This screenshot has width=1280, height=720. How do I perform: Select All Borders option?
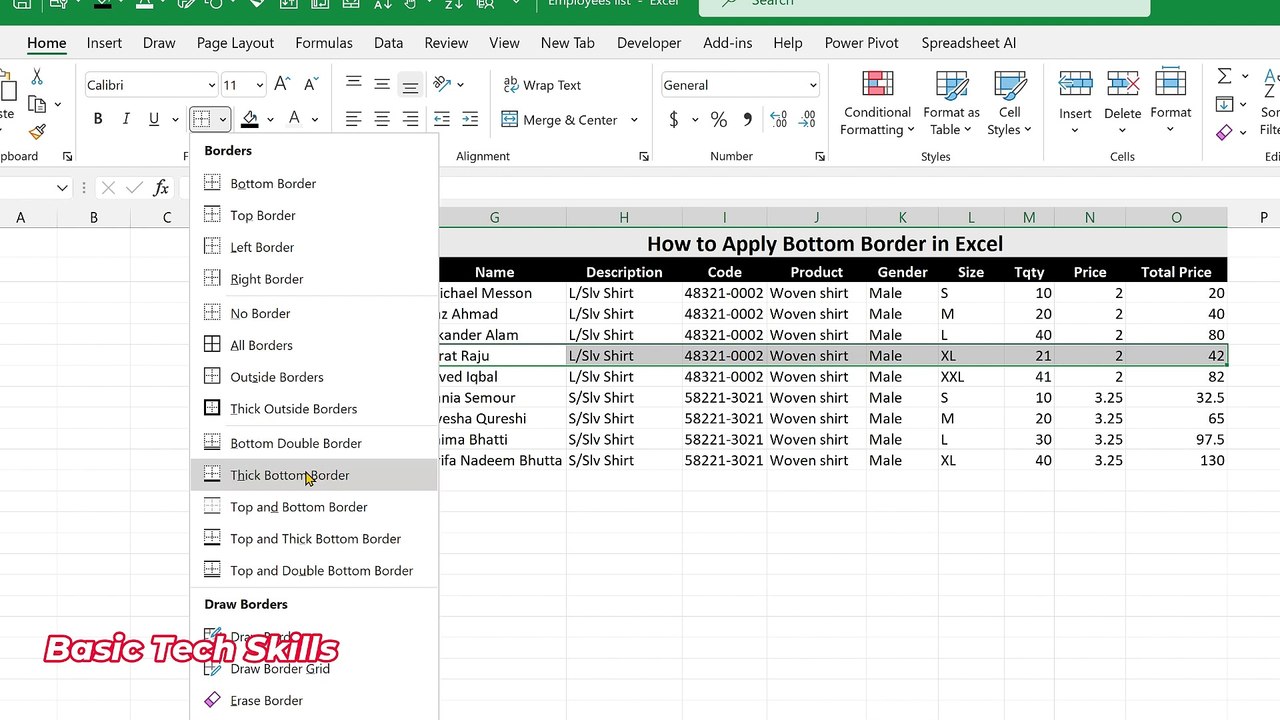314,345
